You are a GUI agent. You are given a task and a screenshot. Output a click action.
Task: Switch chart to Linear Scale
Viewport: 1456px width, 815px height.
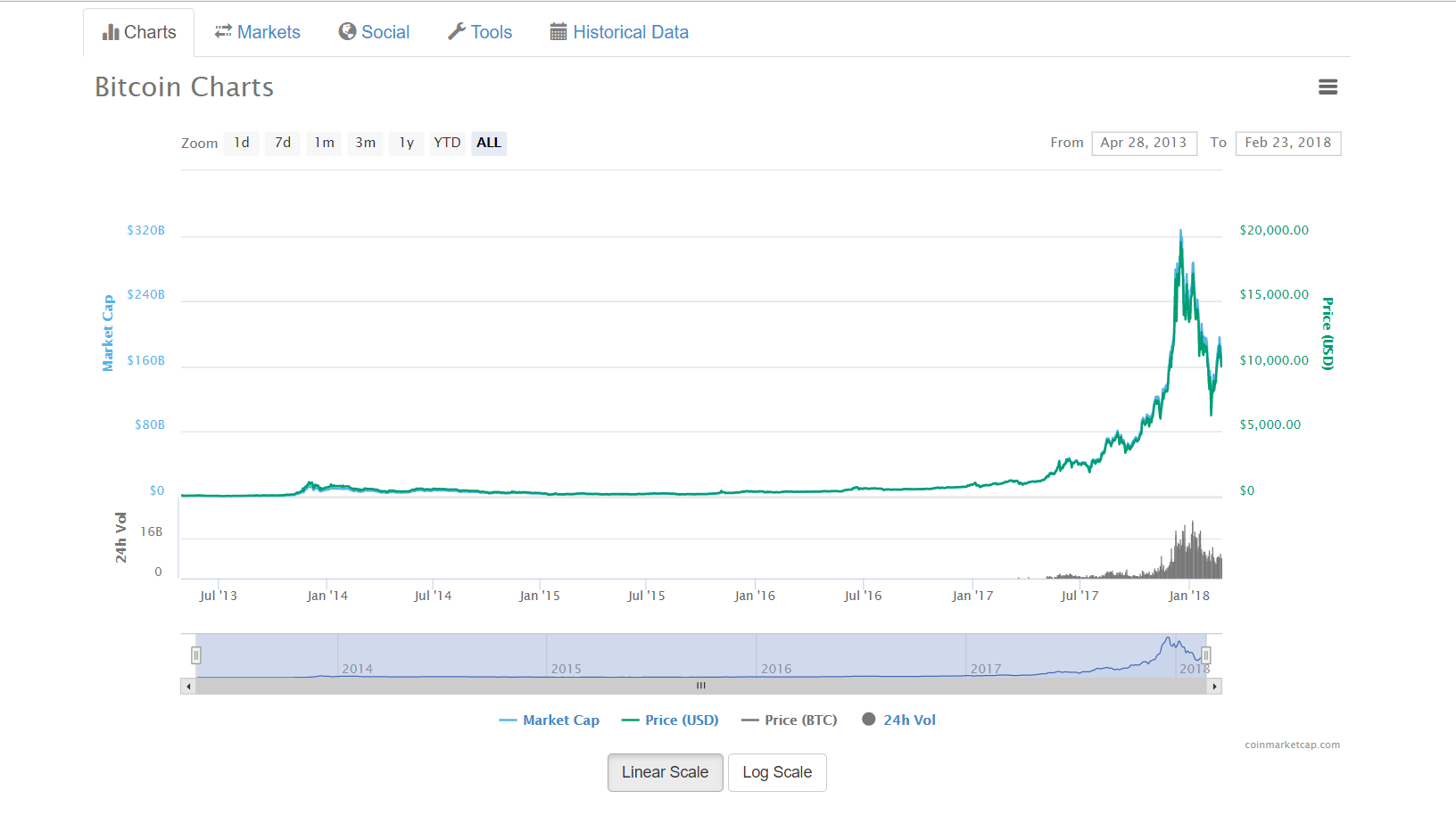666,772
